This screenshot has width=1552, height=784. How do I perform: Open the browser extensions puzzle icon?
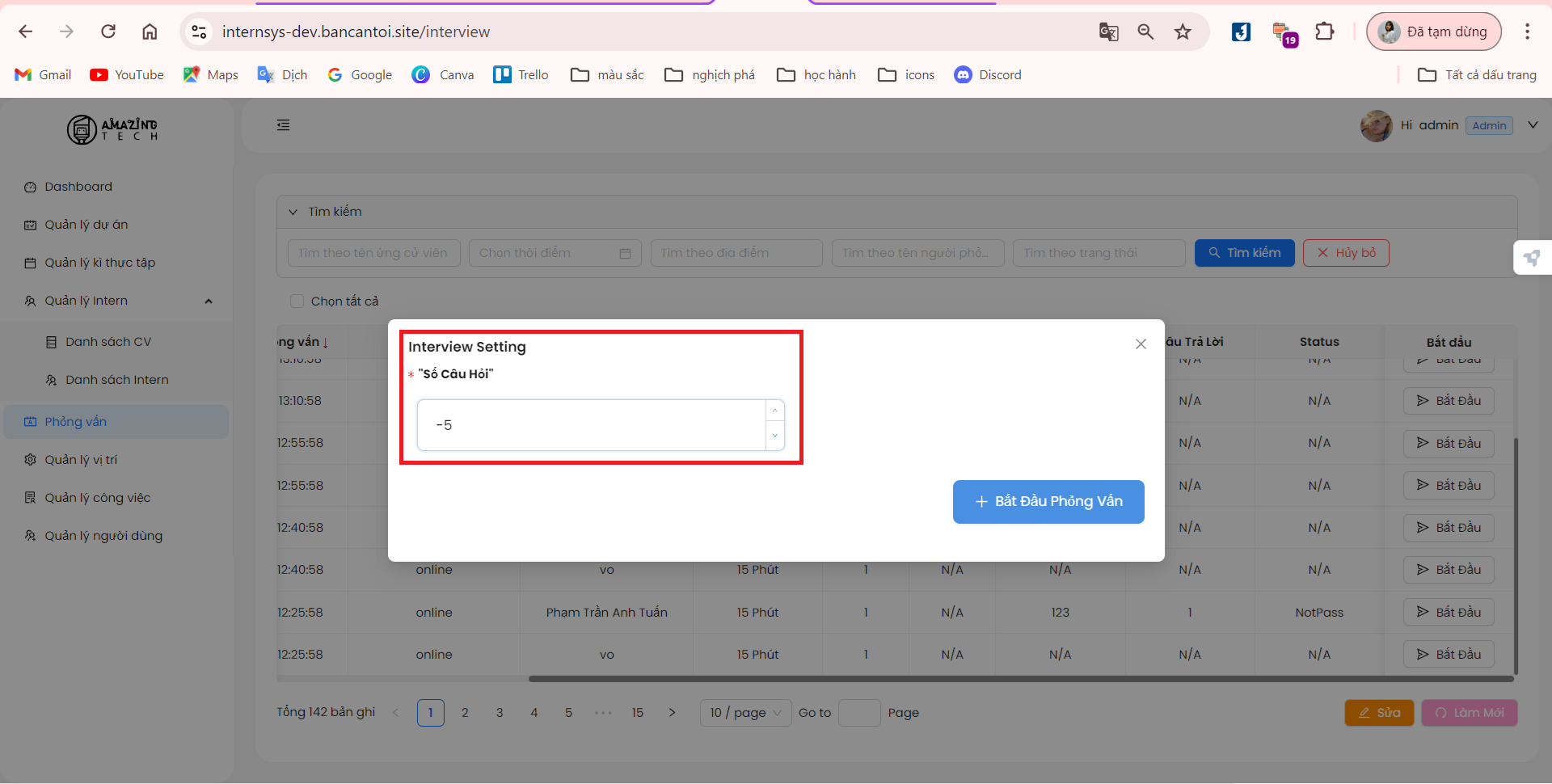tap(1324, 32)
